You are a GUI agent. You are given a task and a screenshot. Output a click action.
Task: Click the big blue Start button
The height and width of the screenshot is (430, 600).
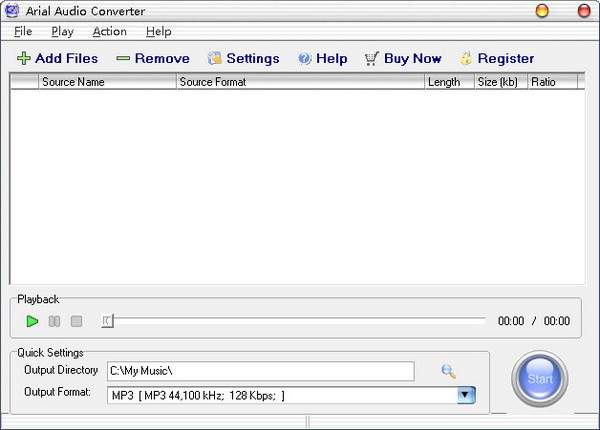[x=540, y=379]
